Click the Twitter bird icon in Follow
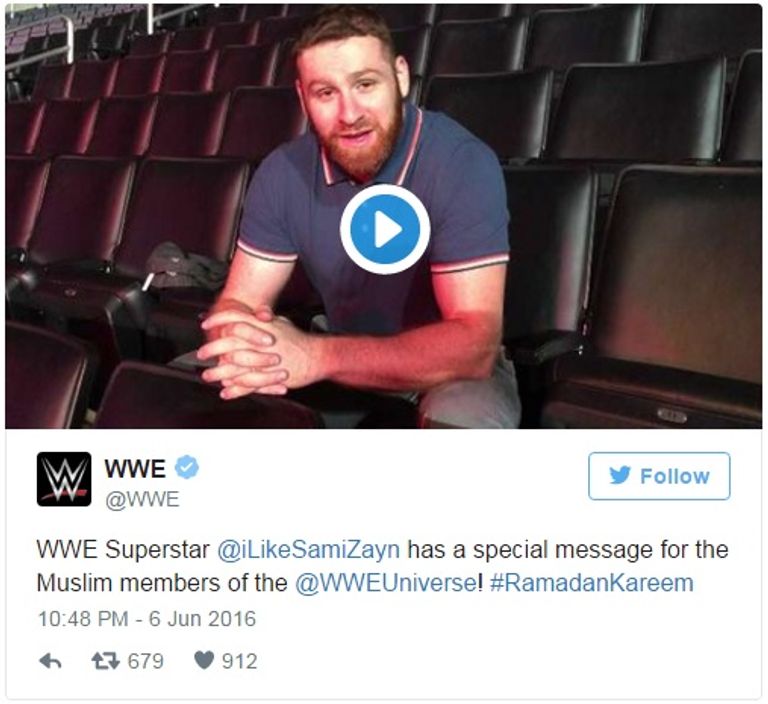This screenshot has height=704, width=768. 620,475
